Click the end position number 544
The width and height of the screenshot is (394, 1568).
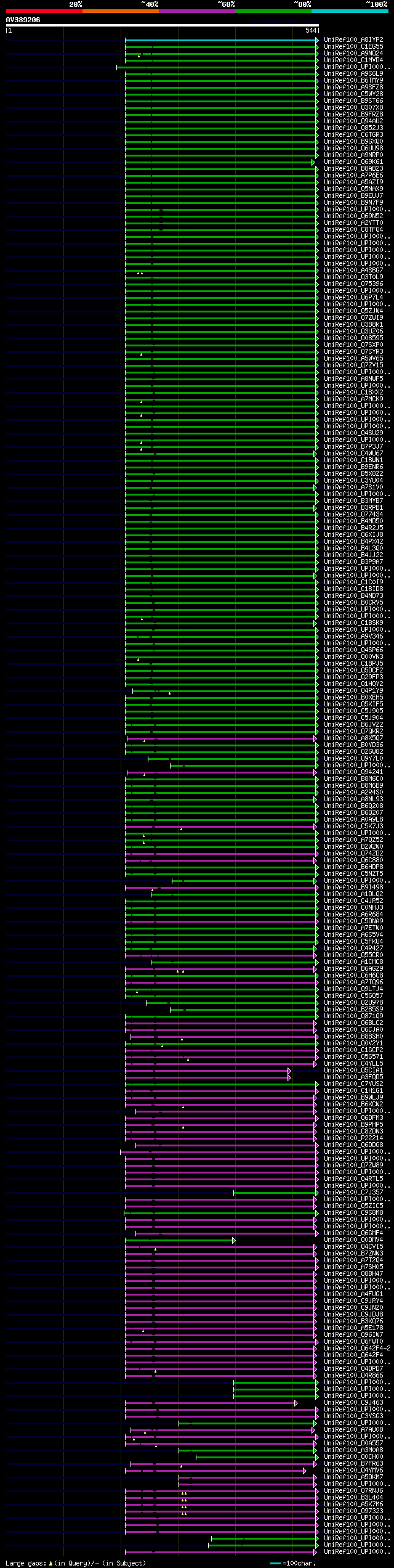point(310,30)
